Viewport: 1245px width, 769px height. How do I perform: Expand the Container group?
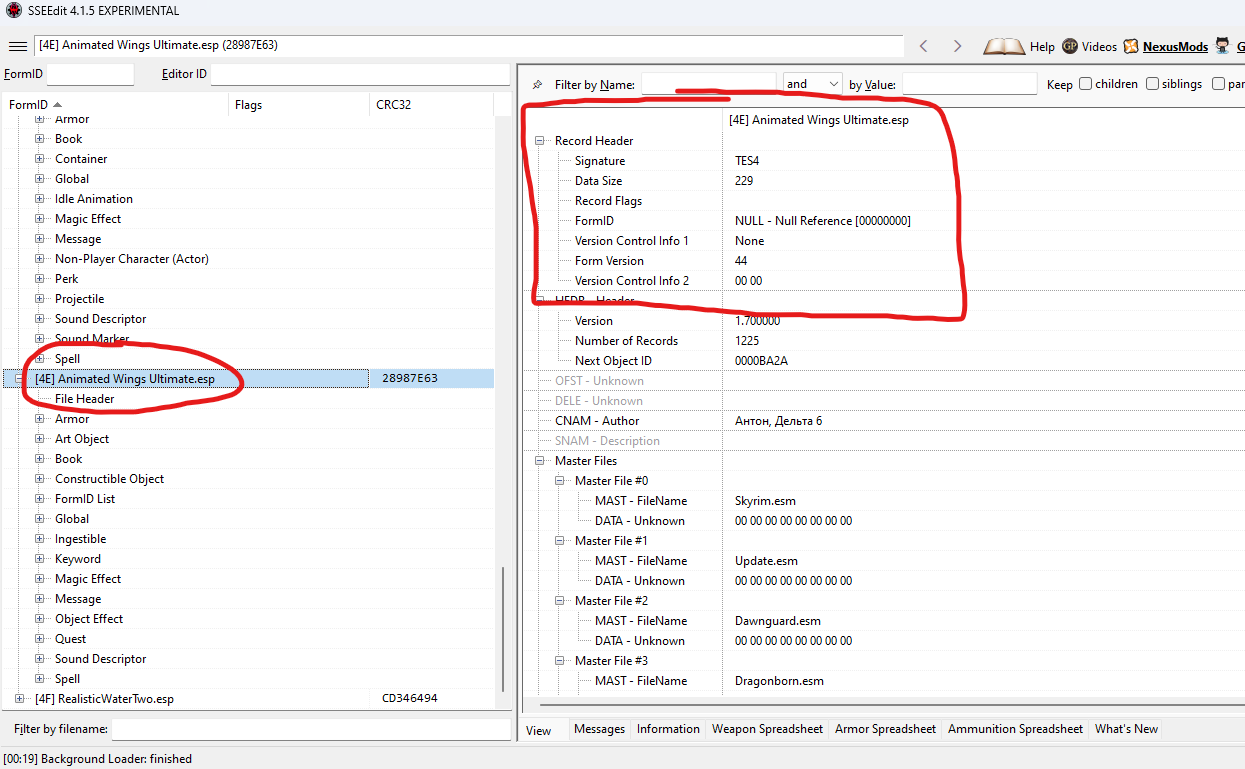point(41,159)
